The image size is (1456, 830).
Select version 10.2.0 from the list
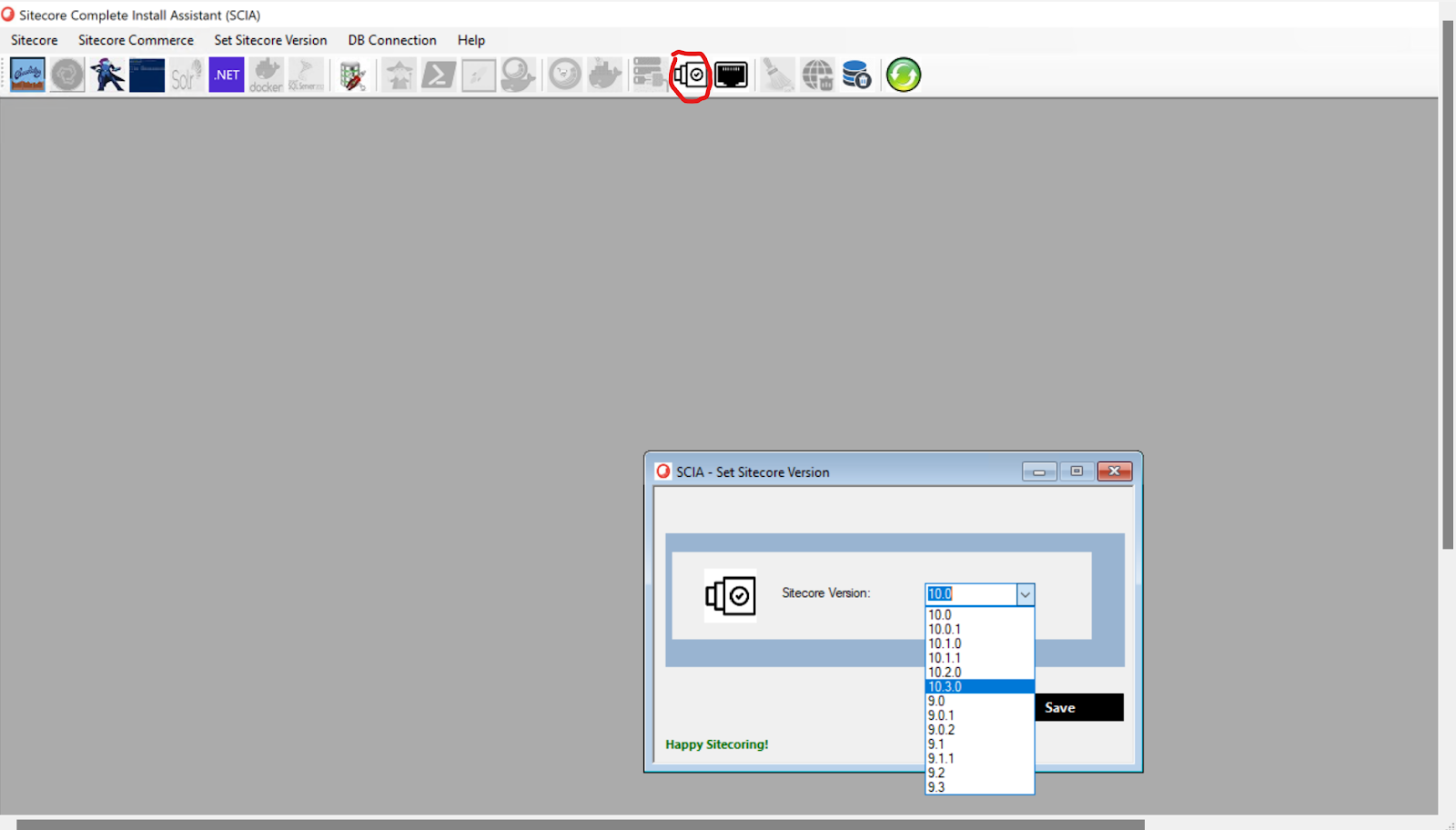point(979,673)
